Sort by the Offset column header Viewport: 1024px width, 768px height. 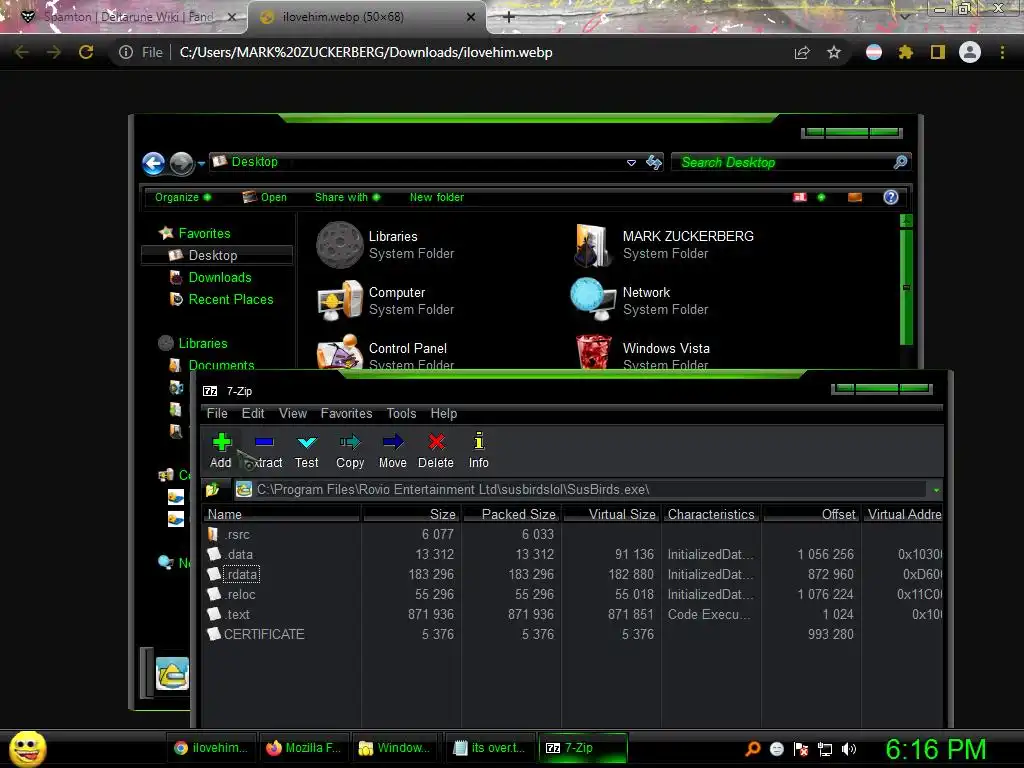(x=812, y=515)
